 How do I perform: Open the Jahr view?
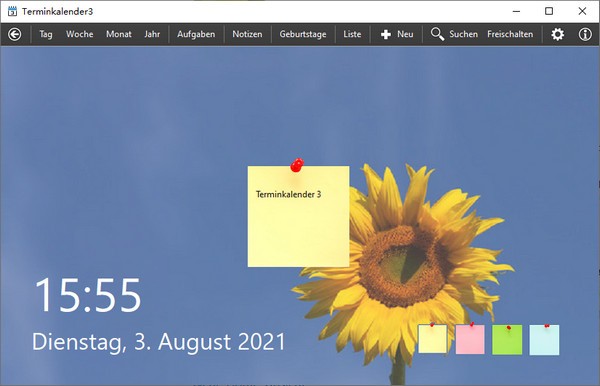[x=152, y=34]
